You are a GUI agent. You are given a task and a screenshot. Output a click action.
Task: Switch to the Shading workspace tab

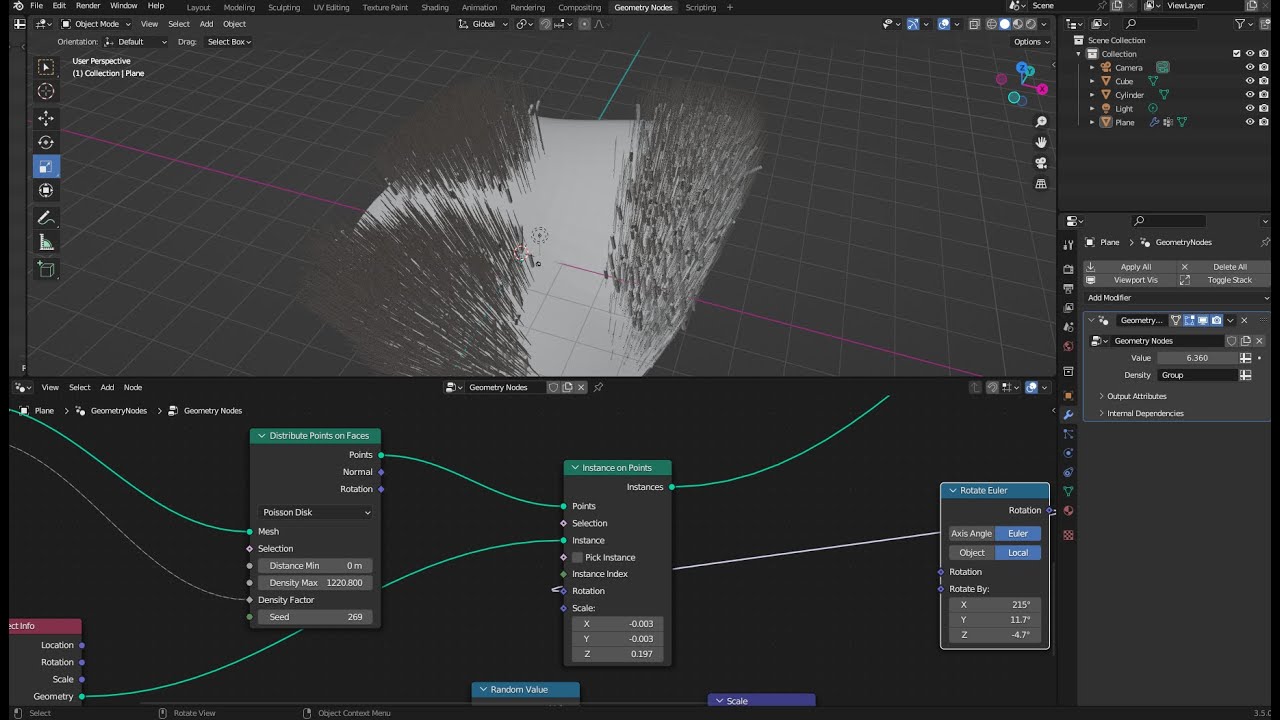point(435,7)
